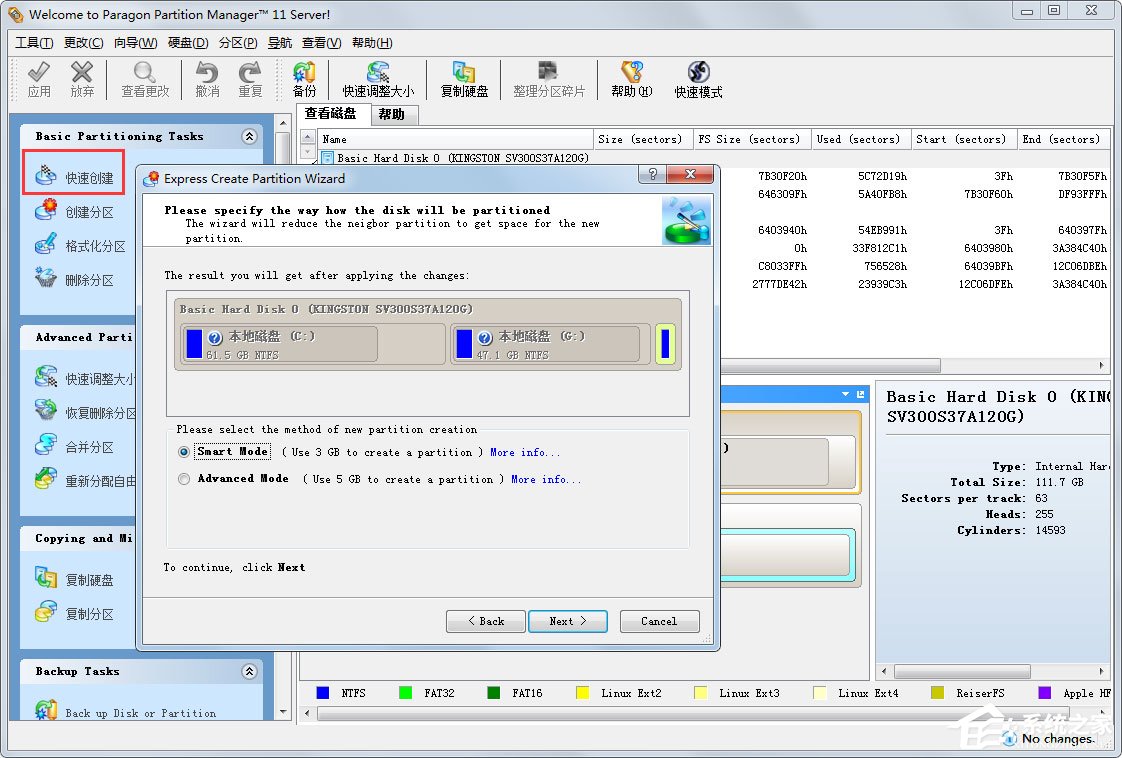The image size is (1122, 758).
Task: Click Copy Hard Disk (复制硬盘) toolbar icon
Action: (x=464, y=79)
